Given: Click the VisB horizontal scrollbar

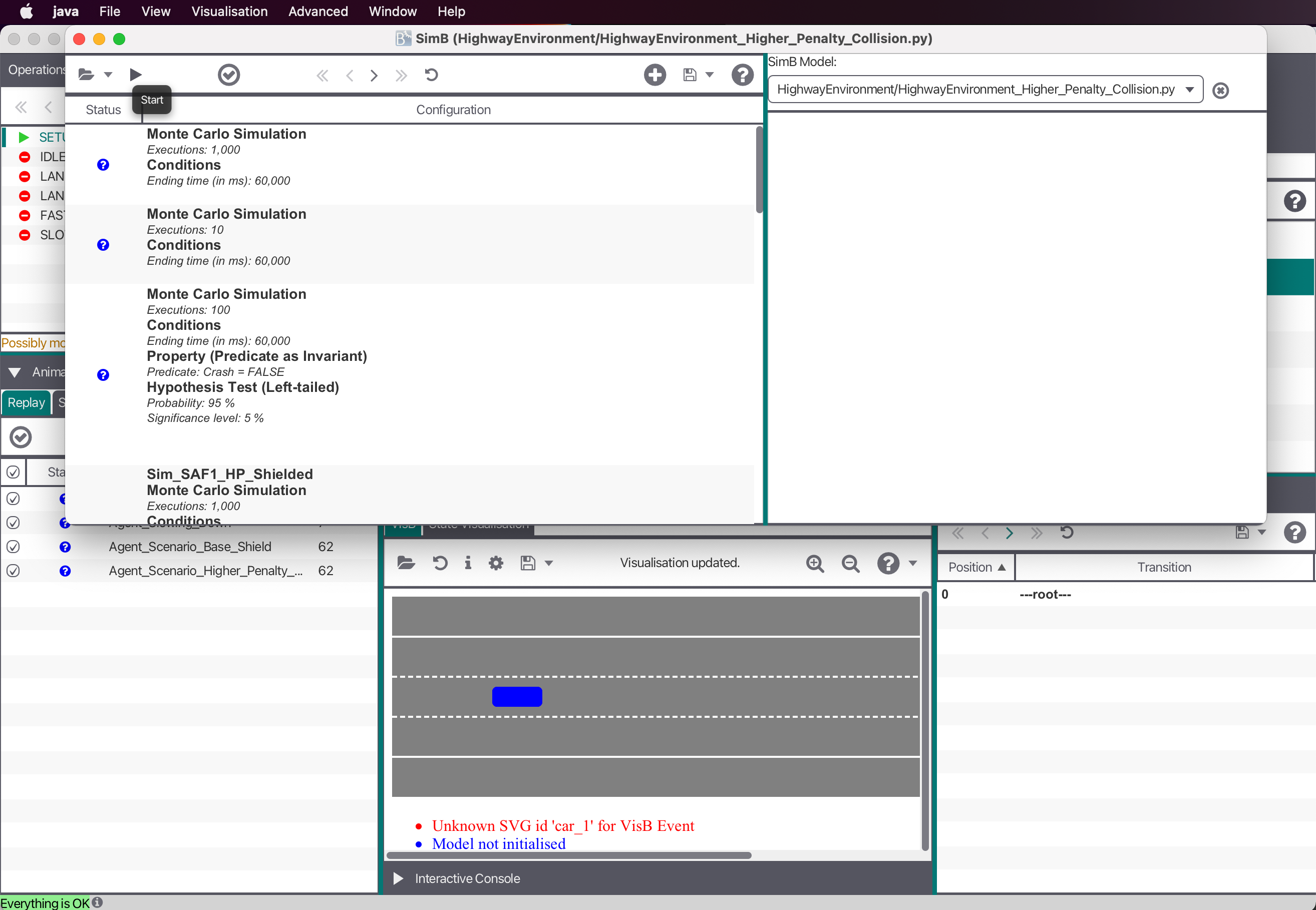Looking at the screenshot, I should click(569, 855).
